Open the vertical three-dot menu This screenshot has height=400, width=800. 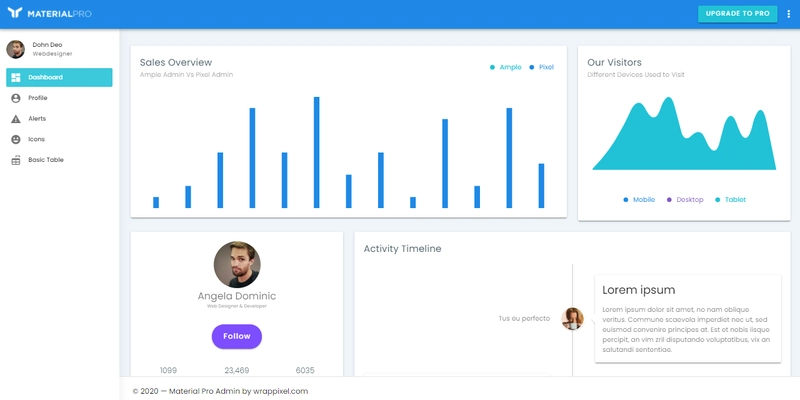[x=789, y=14]
